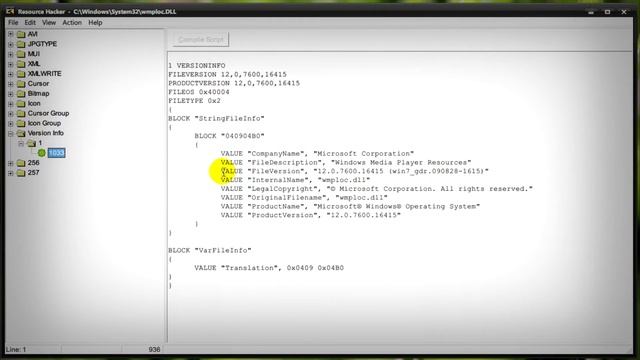Click the InternalName "wmploc.dll" line
This screenshot has width=640, height=360.
(296, 180)
